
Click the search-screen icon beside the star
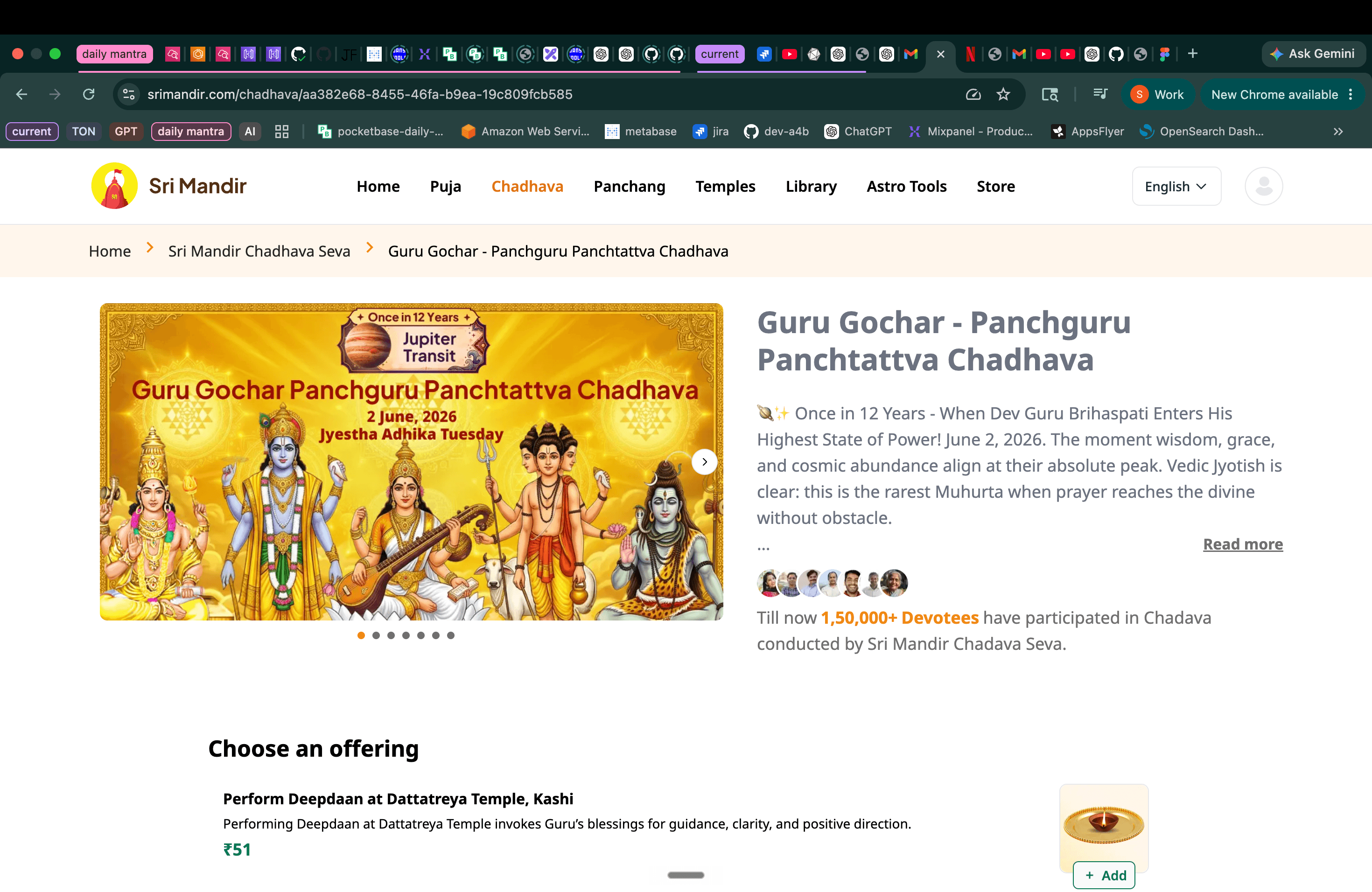[1050, 94]
